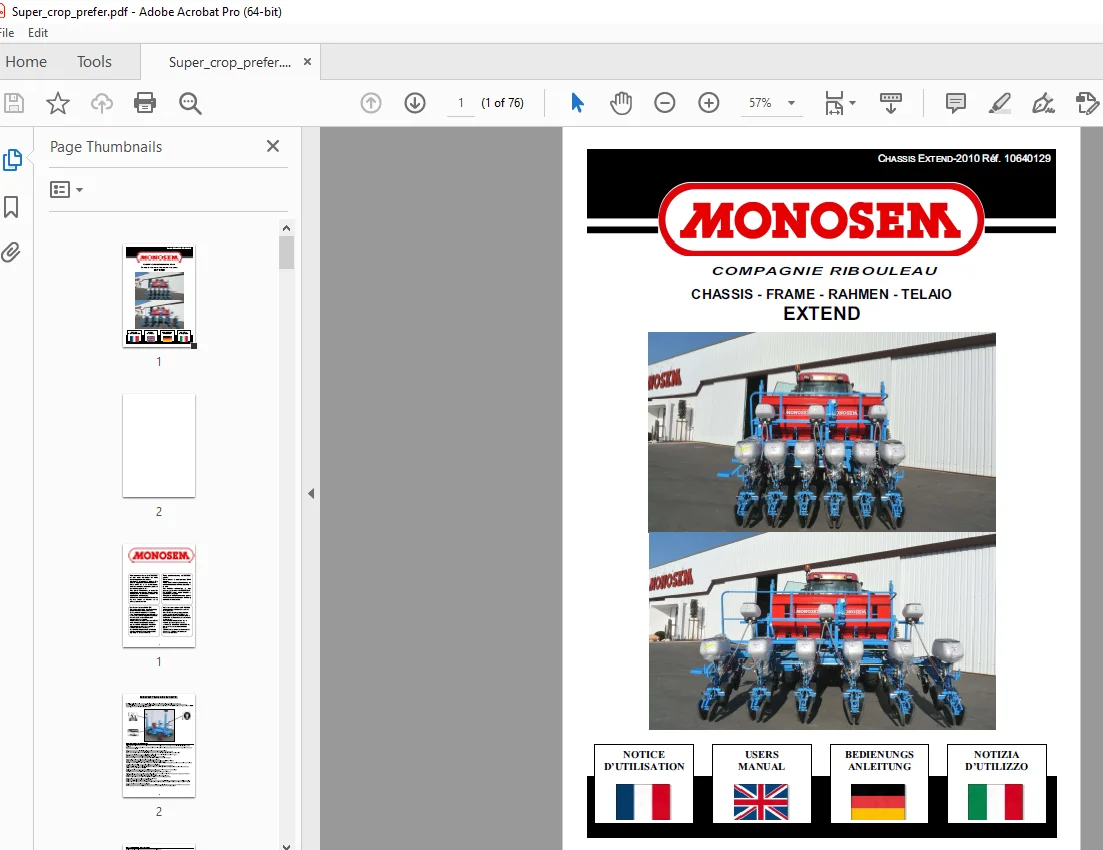Click "COMPAGNIE RIBOULEAU" text
1103x850 pixels.
click(824, 271)
